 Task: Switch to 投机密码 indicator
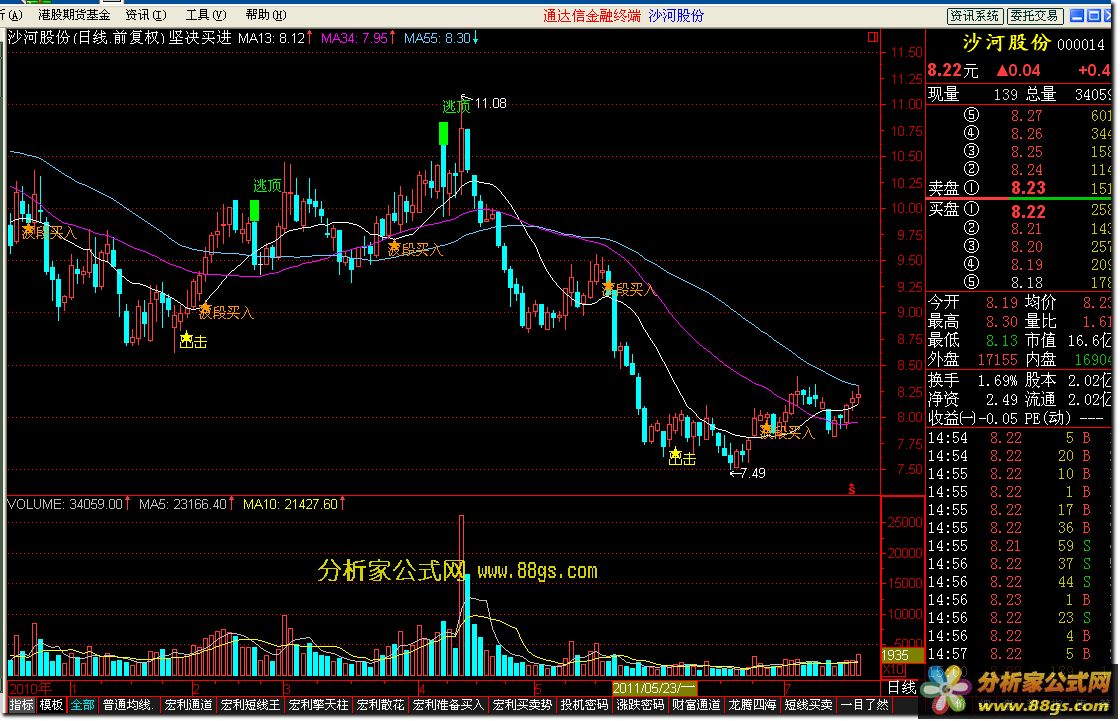pyautogui.click(x=584, y=705)
